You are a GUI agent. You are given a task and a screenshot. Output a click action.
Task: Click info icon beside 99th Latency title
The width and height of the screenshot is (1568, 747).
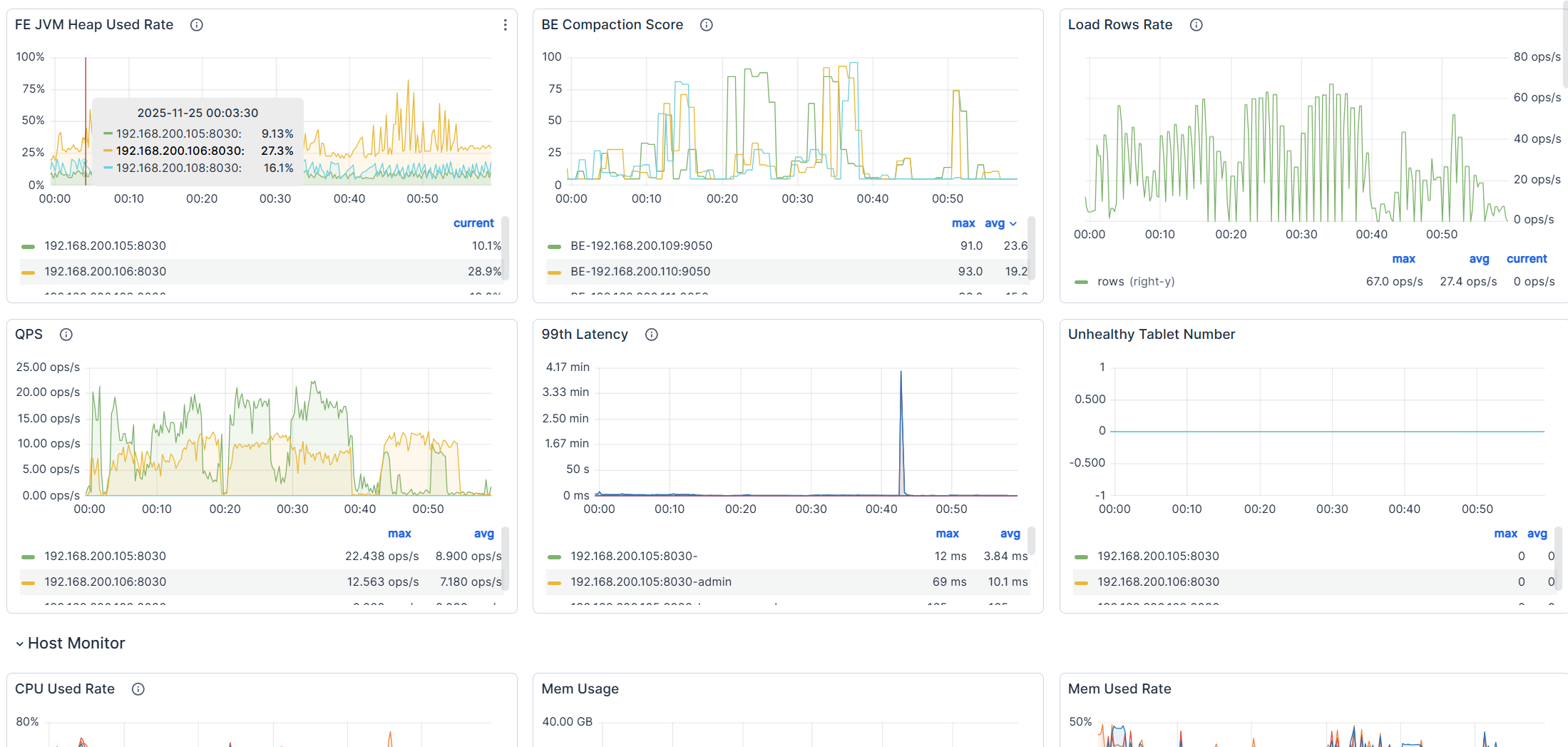tap(651, 335)
